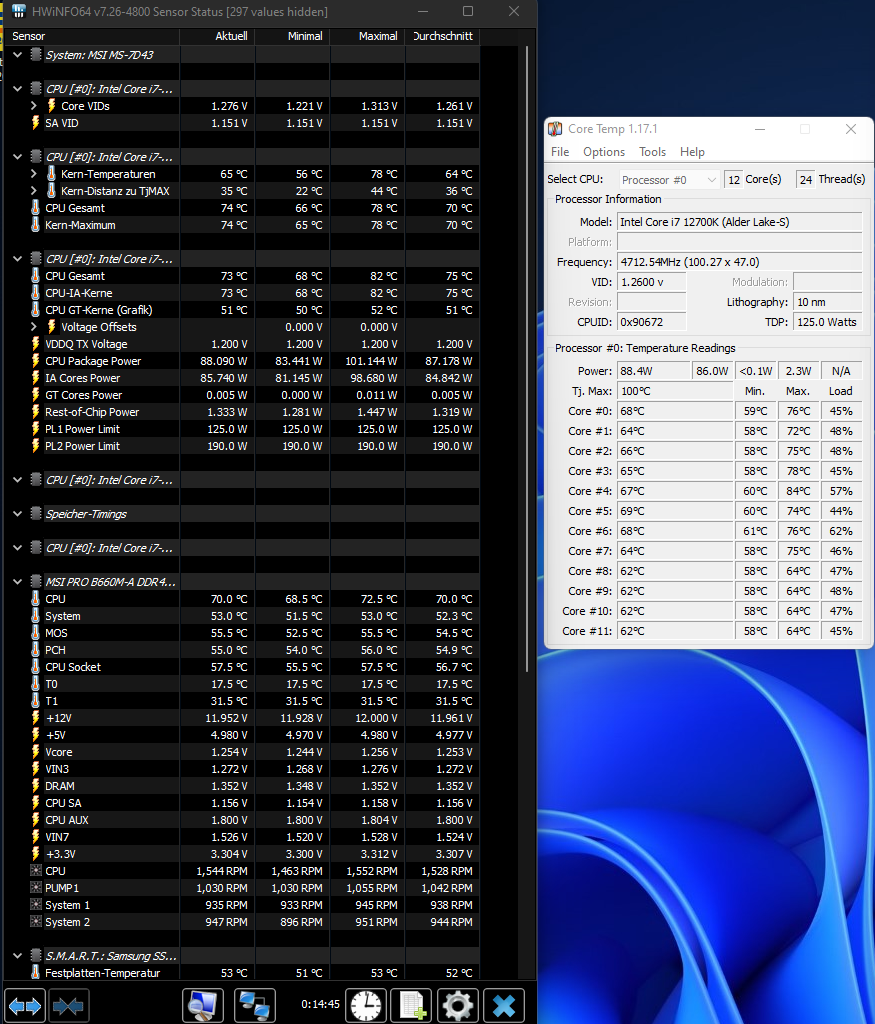Click the Frequency field 4712.54MHz

(x=739, y=262)
